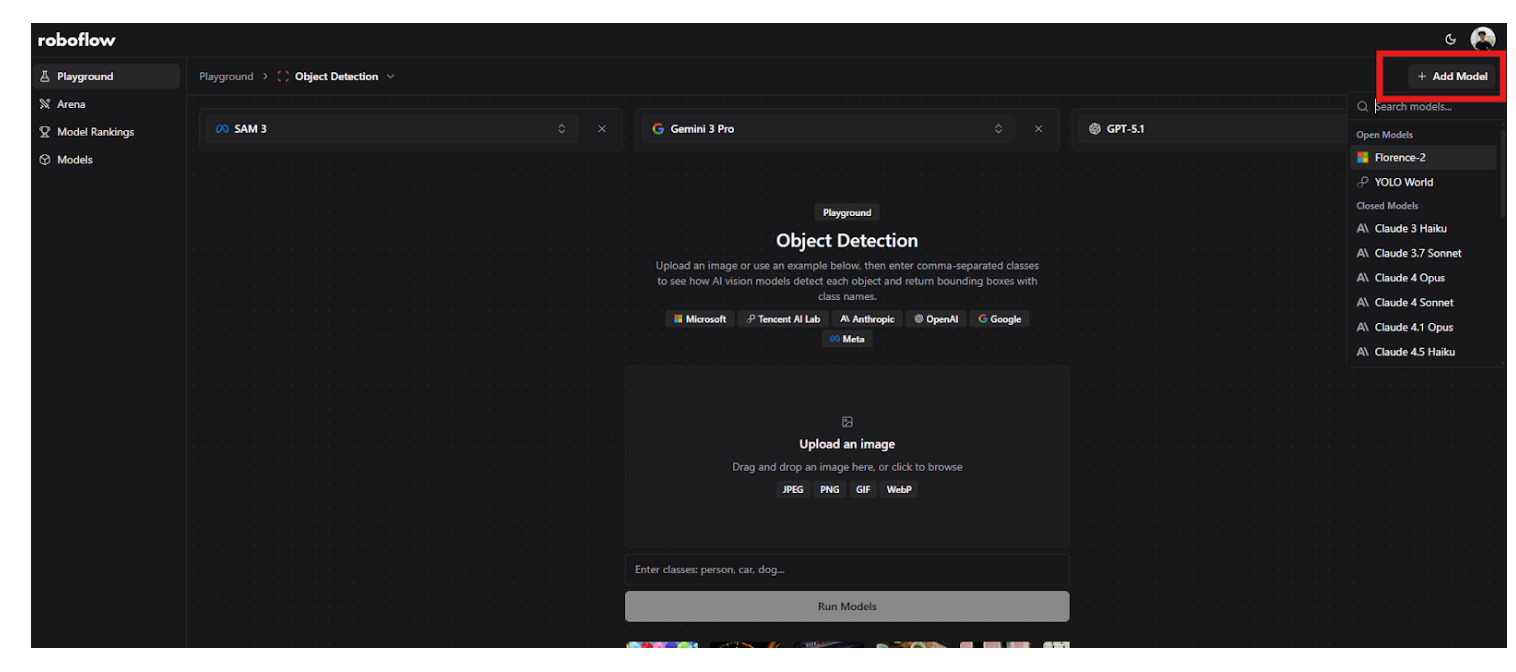This screenshot has height=672, width=1516.
Task: Click the upload image icon
Action: point(847,422)
